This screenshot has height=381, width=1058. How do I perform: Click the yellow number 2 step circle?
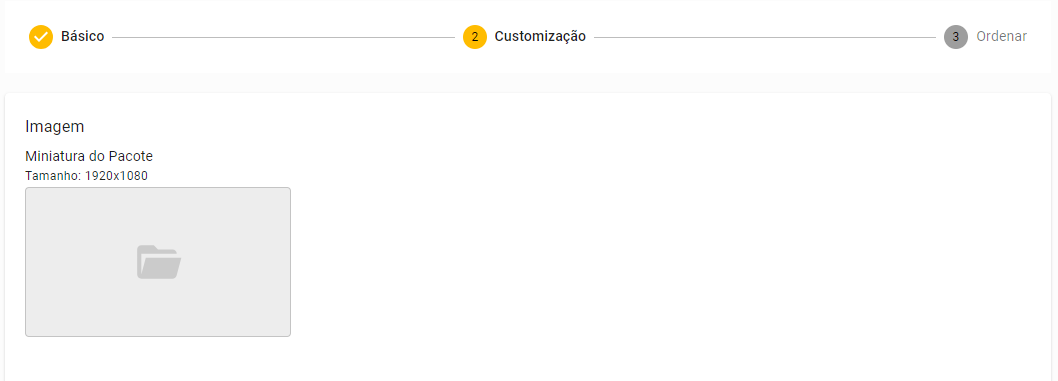coord(475,37)
